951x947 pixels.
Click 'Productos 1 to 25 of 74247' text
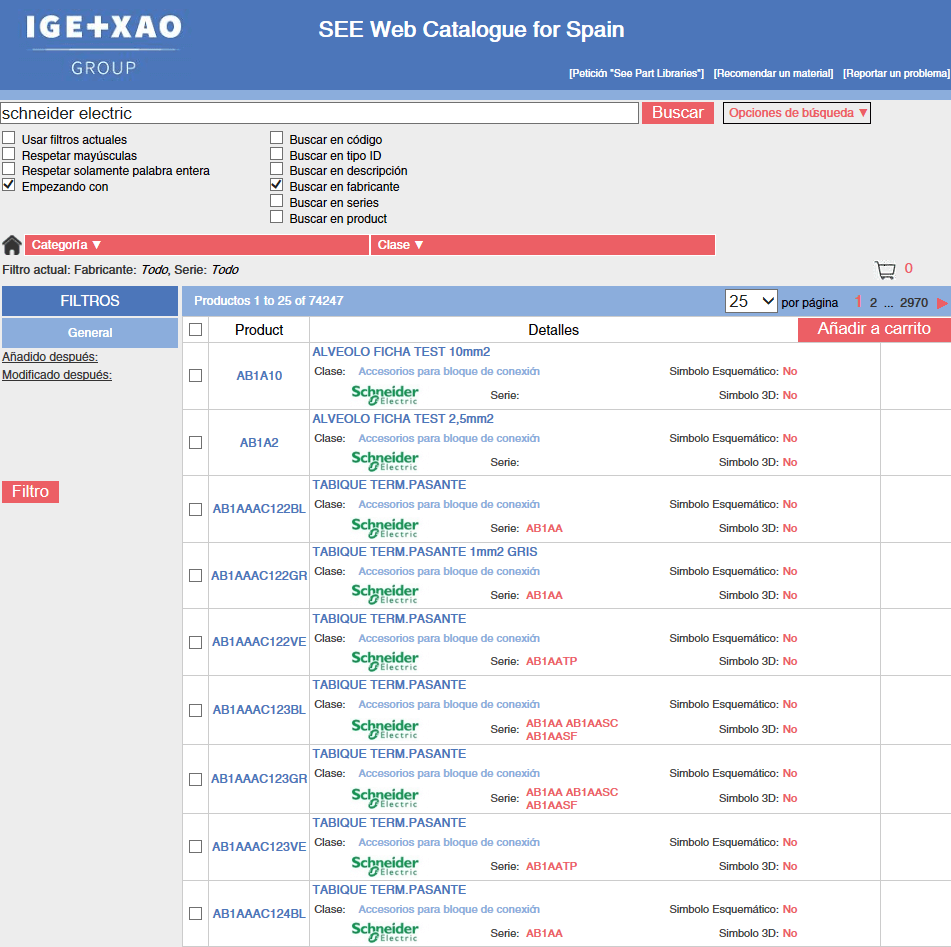coord(269,301)
